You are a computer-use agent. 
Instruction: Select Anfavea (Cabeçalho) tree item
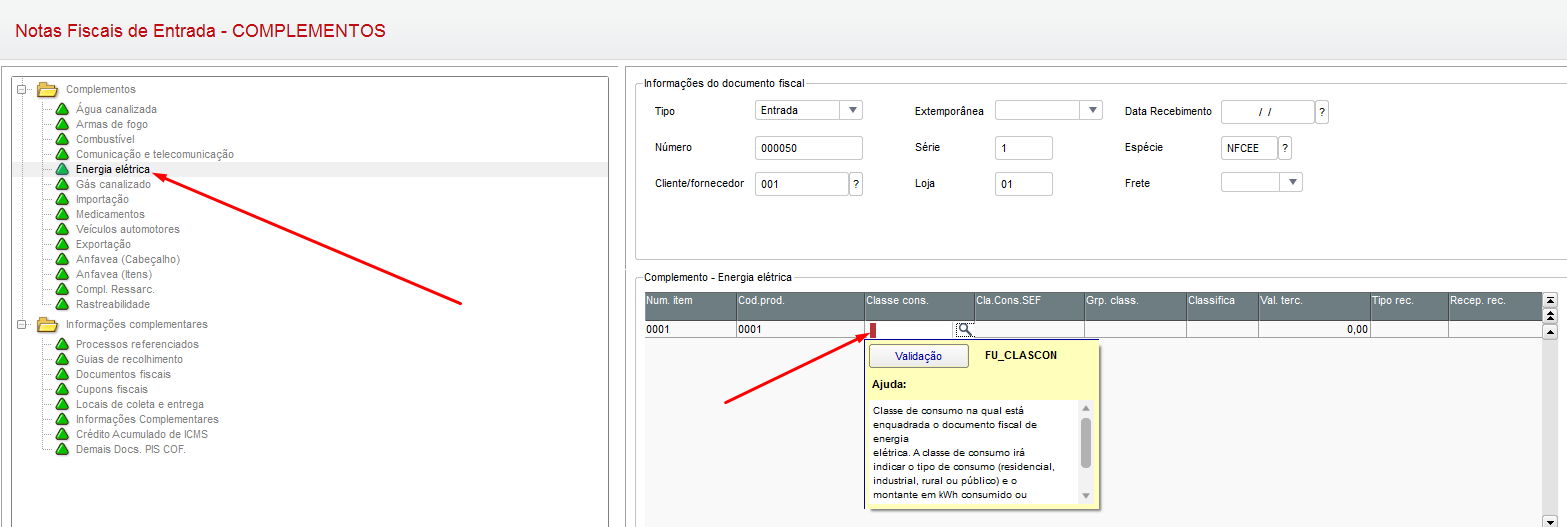(x=128, y=259)
